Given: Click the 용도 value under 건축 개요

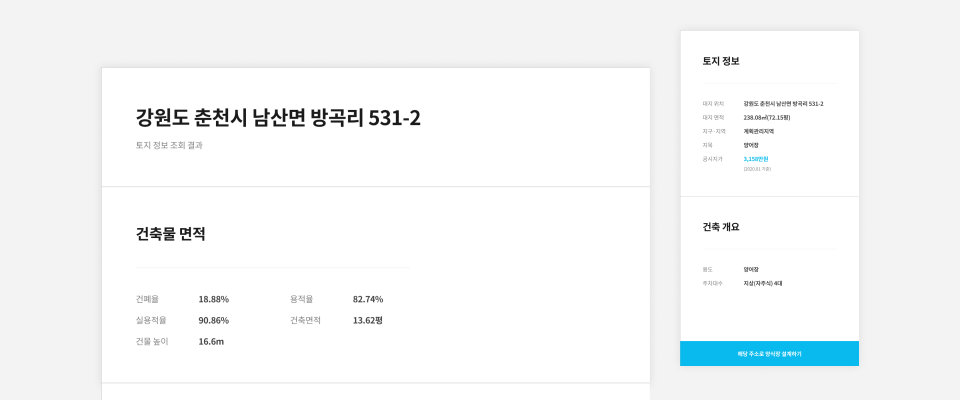Looking at the screenshot, I should coord(751,269).
